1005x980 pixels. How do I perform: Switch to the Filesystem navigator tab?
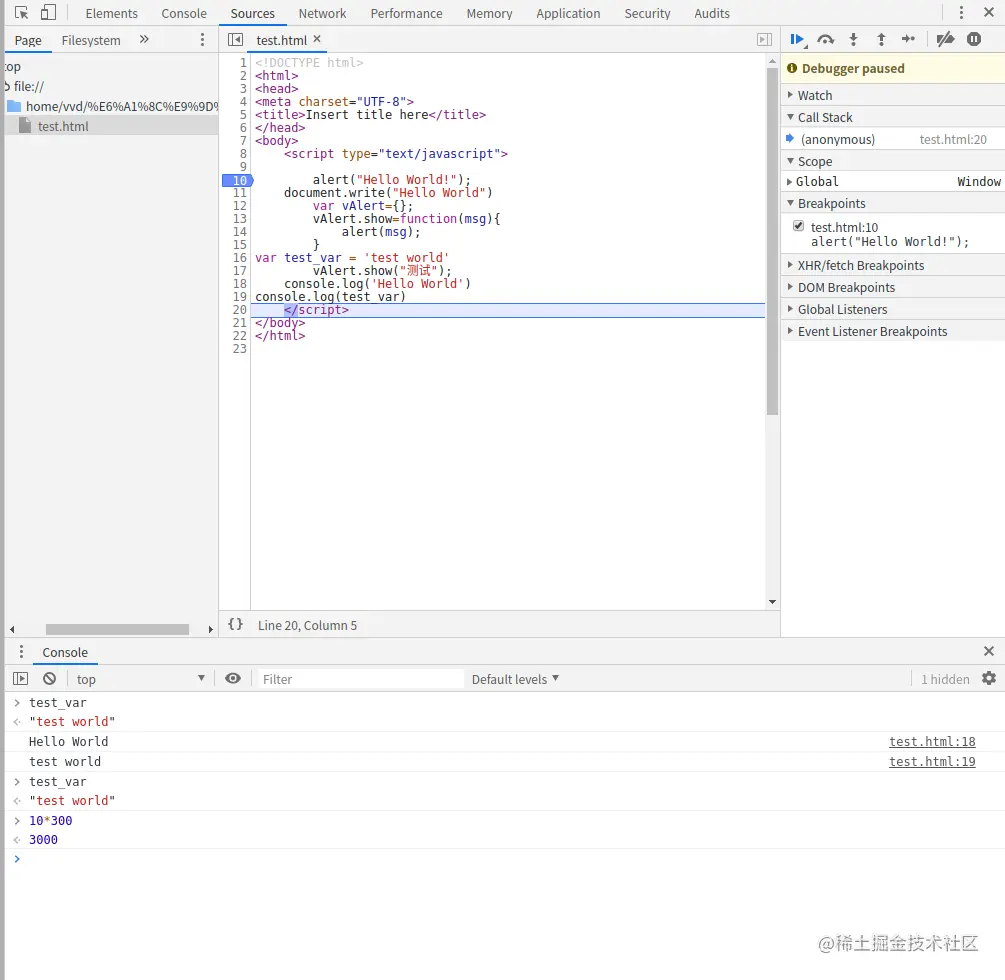point(91,40)
